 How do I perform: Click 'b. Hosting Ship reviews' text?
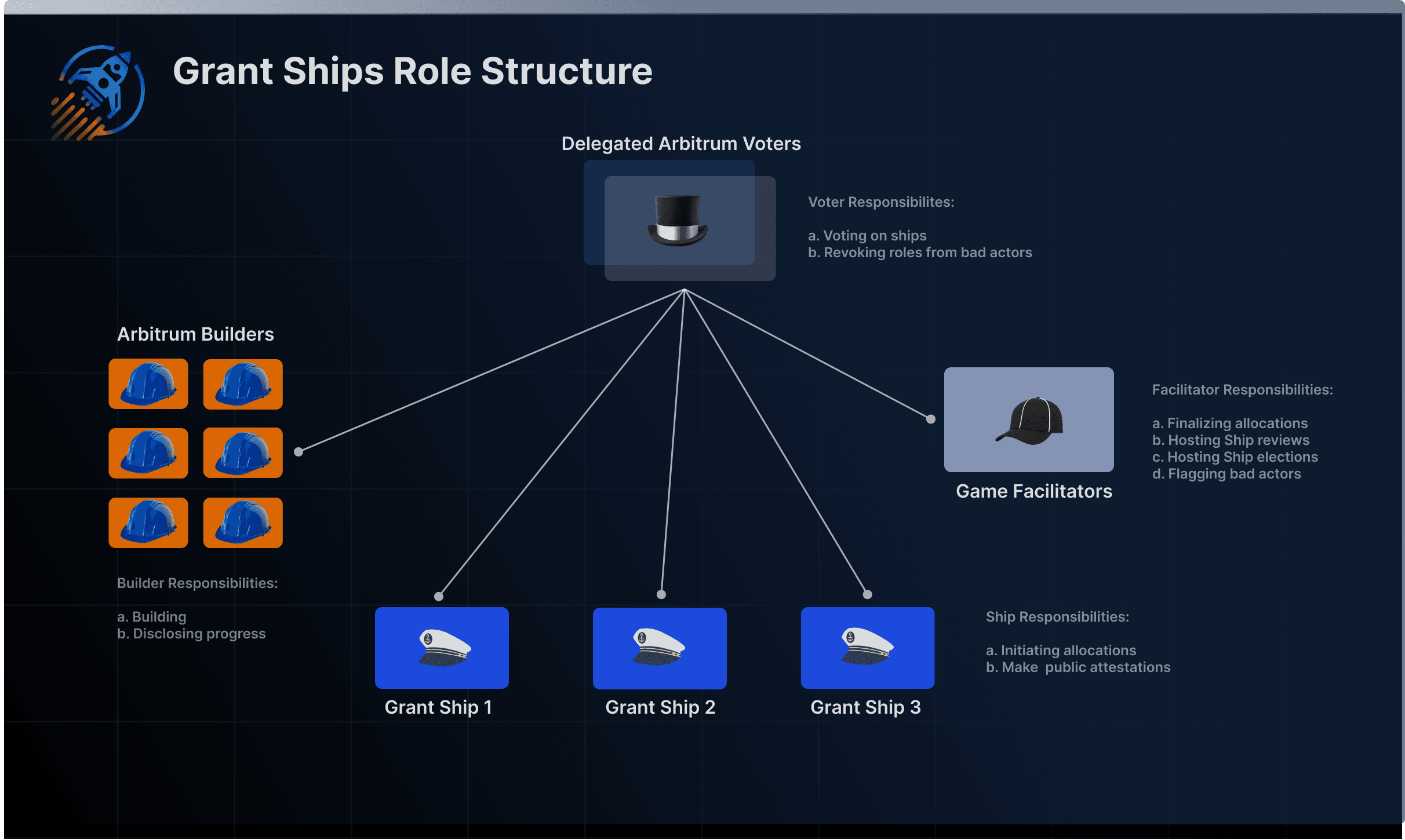pyautogui.click(x=1231, y=440)
